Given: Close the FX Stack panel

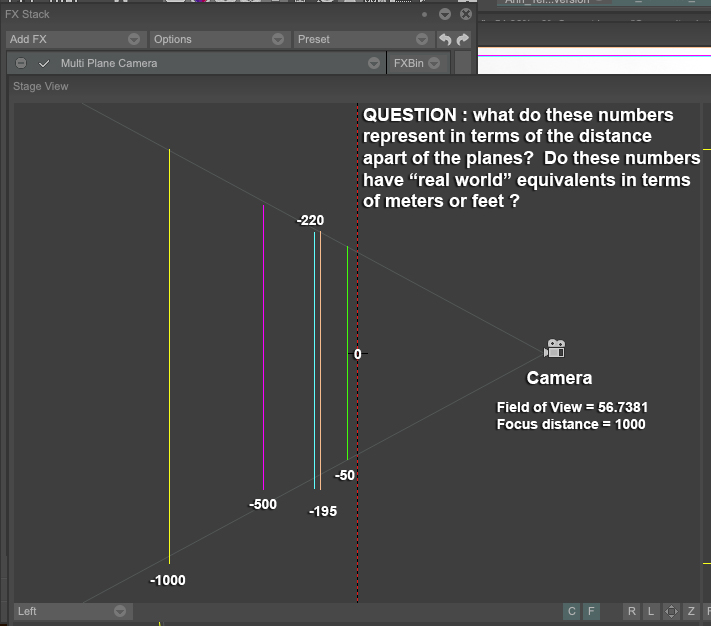Looking at the screenshot, I should point(466,15).
